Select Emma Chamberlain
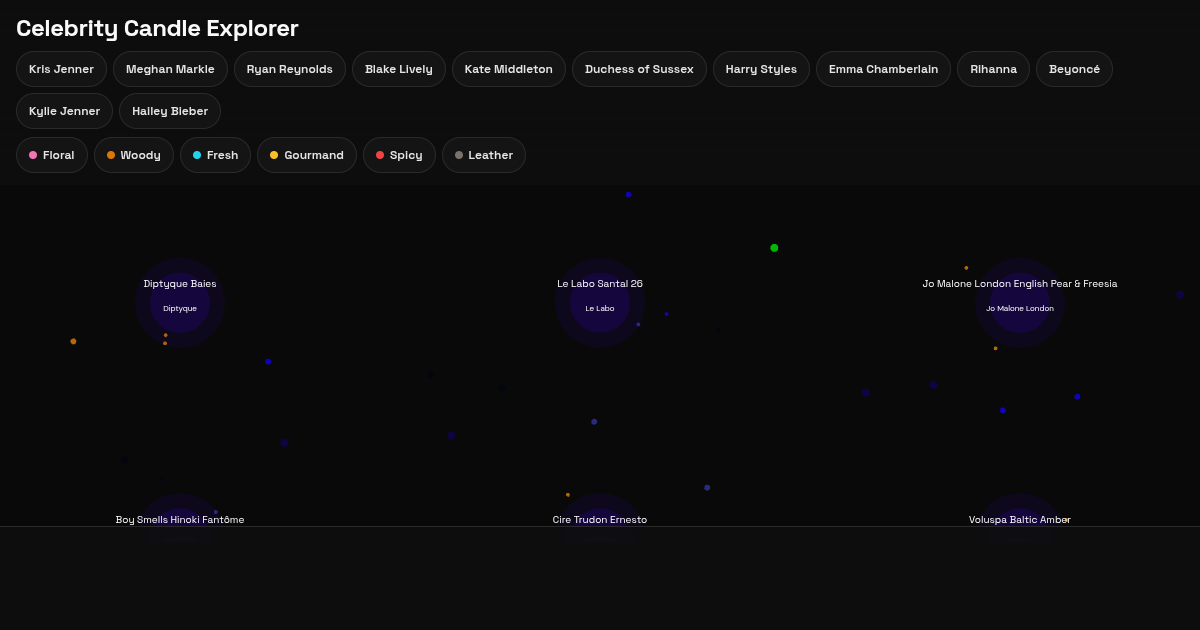Screen dimensions: 1200x630 (883, 69)
